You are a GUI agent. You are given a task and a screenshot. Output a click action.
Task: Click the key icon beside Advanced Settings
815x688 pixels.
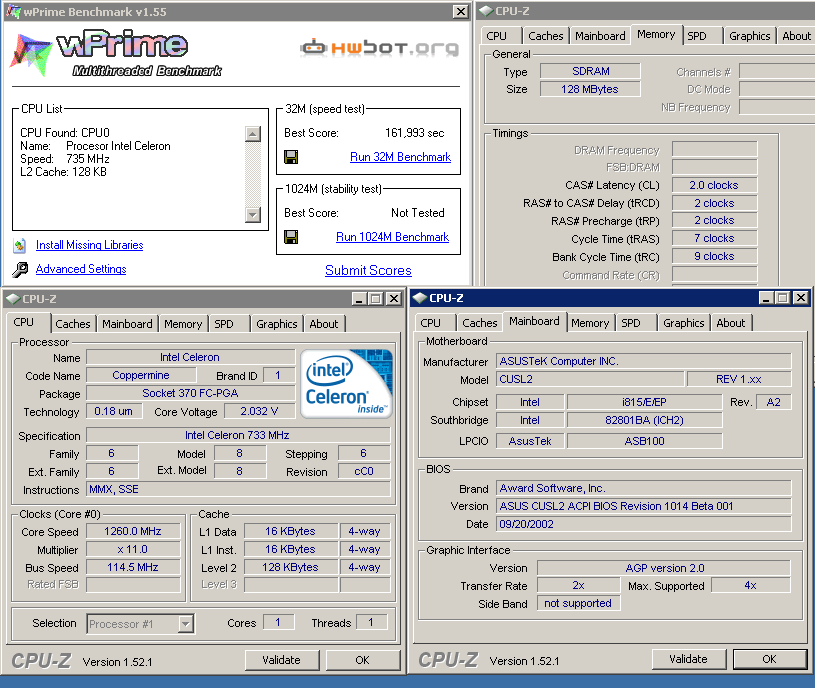point(20,269)
